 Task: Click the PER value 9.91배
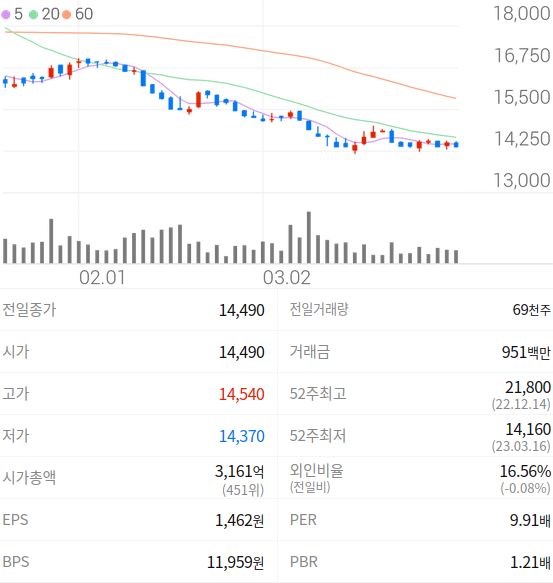coord(530,521)
